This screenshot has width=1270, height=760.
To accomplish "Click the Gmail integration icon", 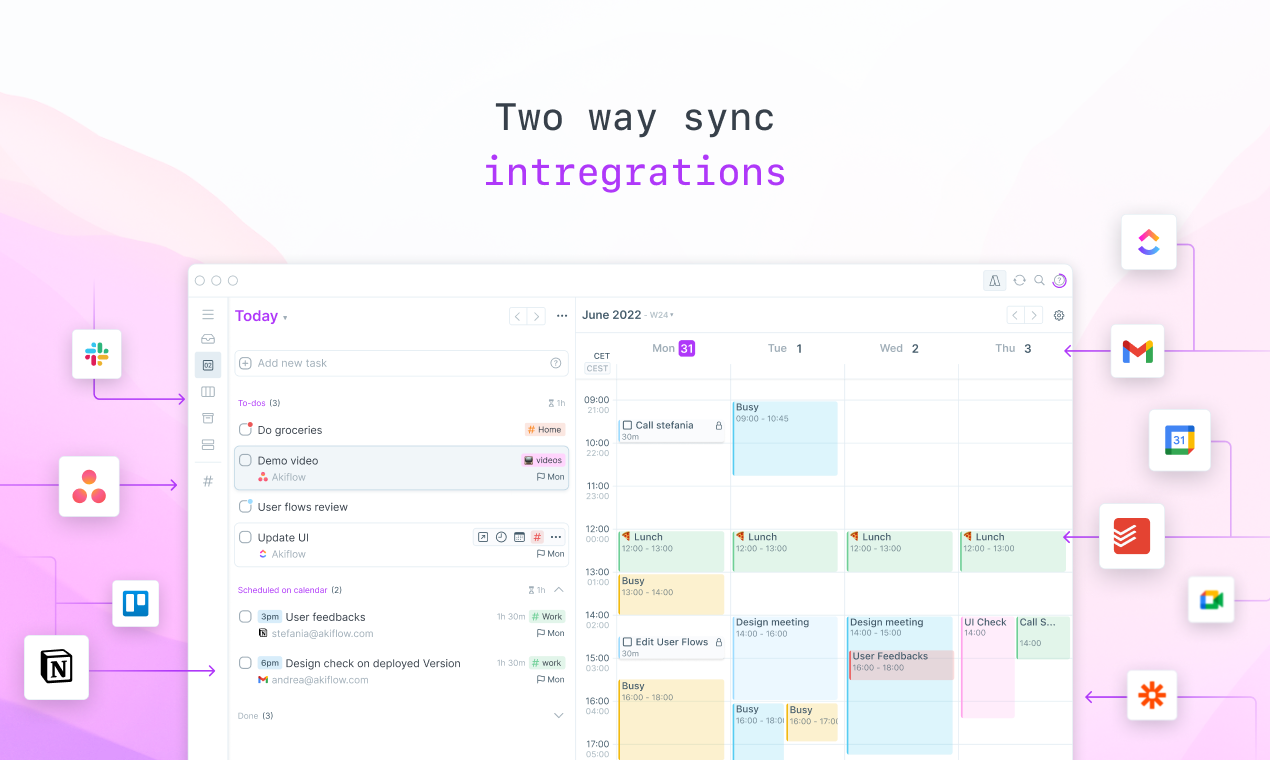I will (1138, 351).
